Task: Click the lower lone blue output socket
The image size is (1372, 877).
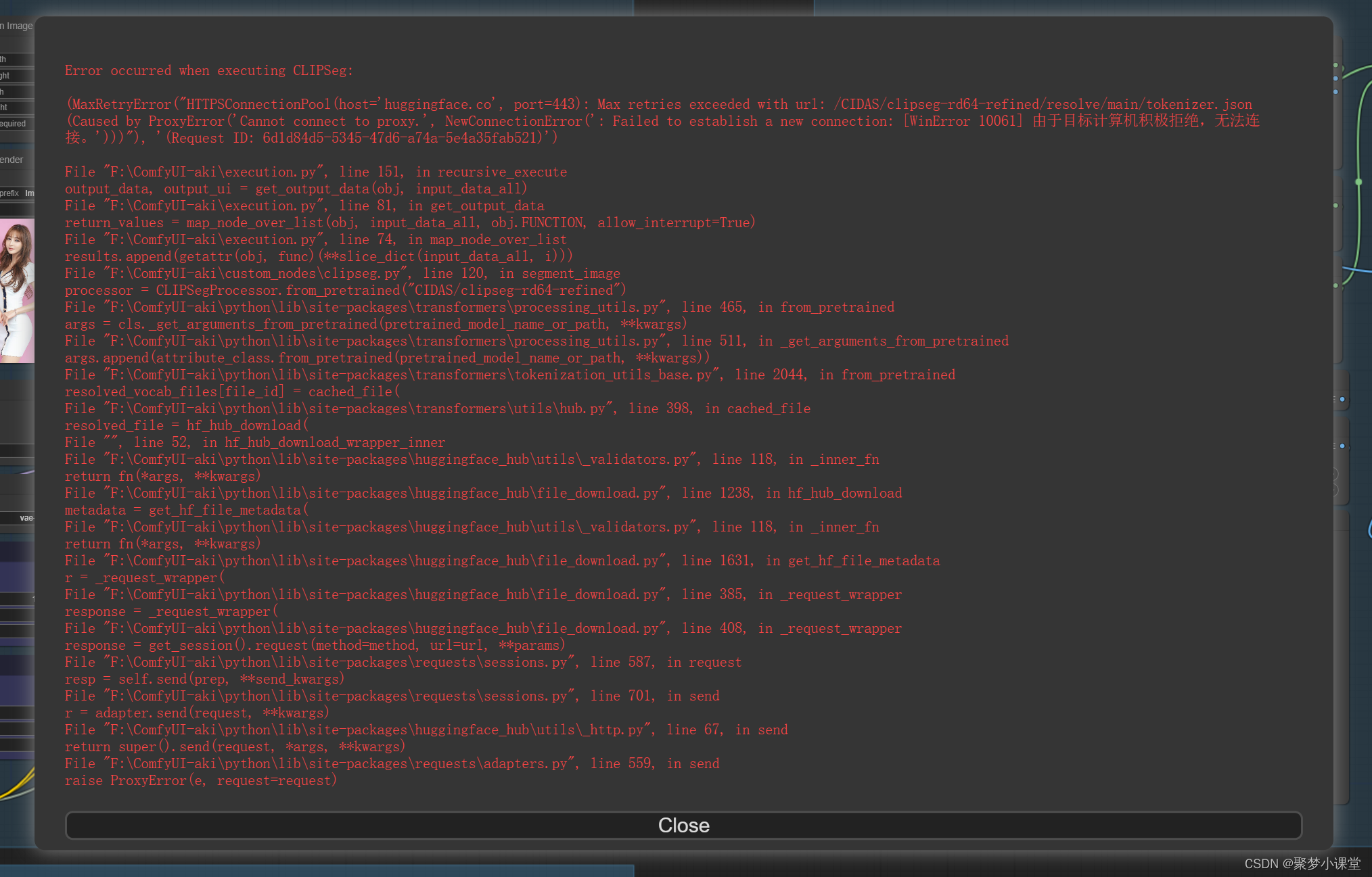Action: [1342, 446]
